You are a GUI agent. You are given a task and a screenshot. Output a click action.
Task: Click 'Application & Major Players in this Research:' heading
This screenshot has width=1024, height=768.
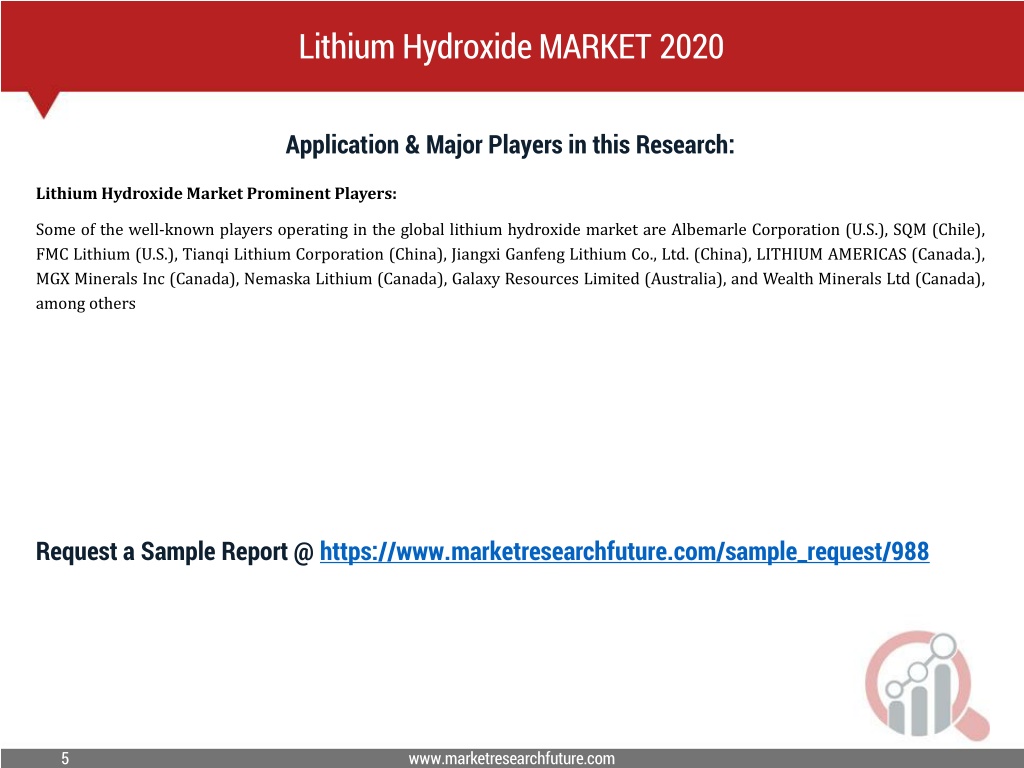click(510, 145)
